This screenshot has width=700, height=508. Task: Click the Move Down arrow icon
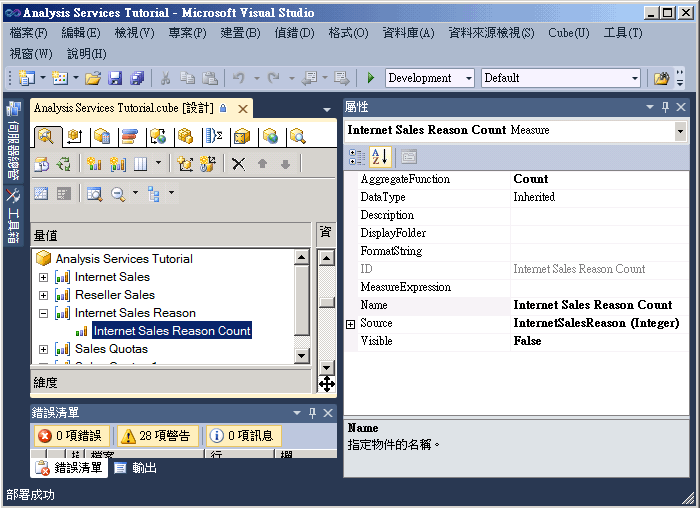(x=286, y=164)
